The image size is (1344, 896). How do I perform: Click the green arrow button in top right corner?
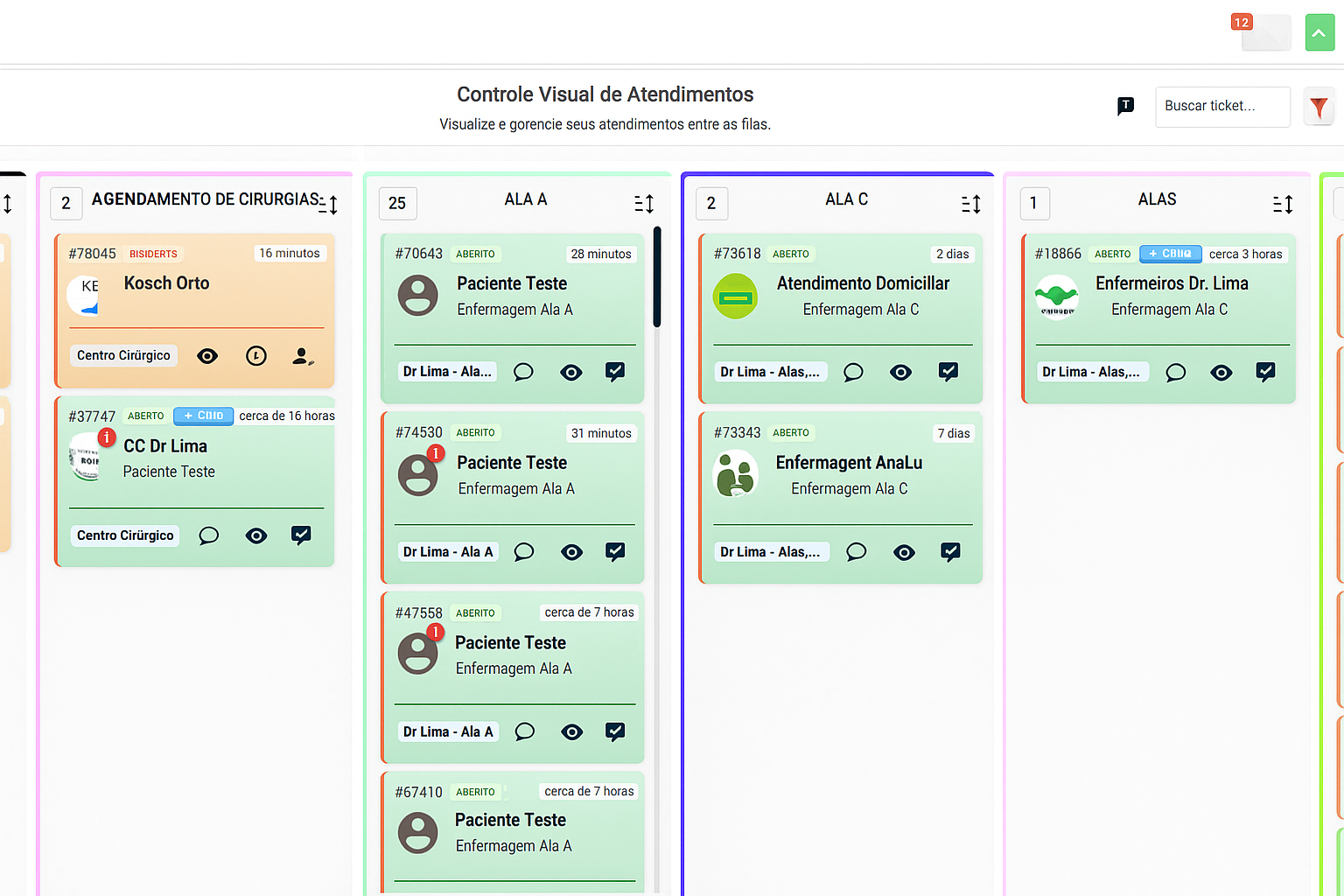[x=1319, y=31]
